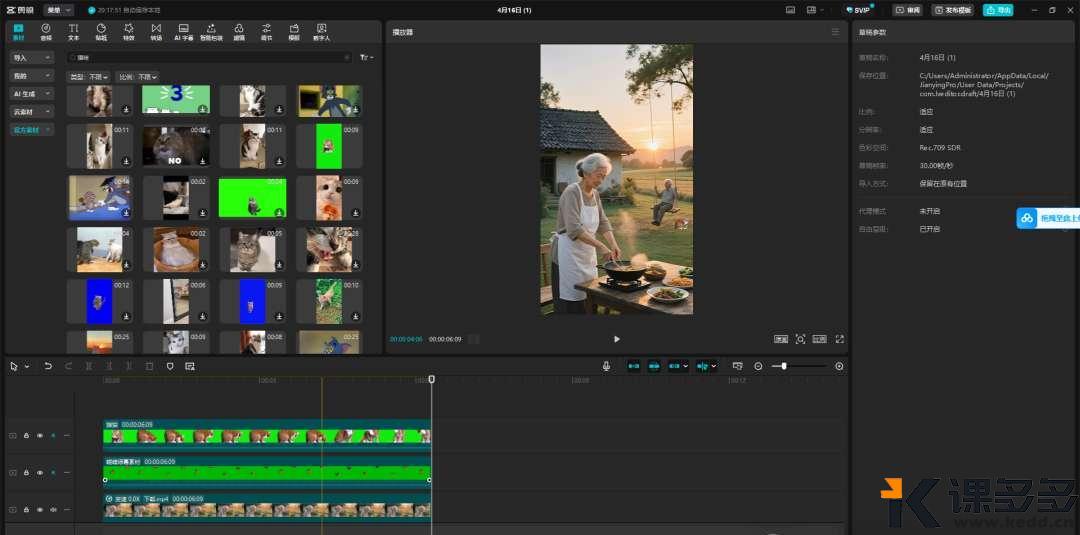
Task: Open the Stickers (贴纸) panel
Action: 101,31
